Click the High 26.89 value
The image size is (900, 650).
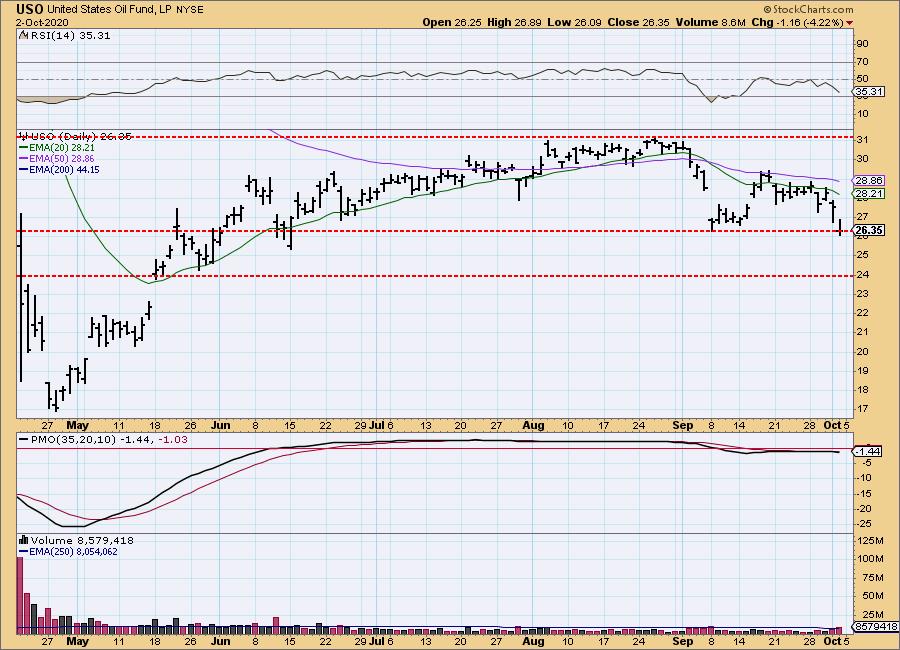(x=514, y=22)
